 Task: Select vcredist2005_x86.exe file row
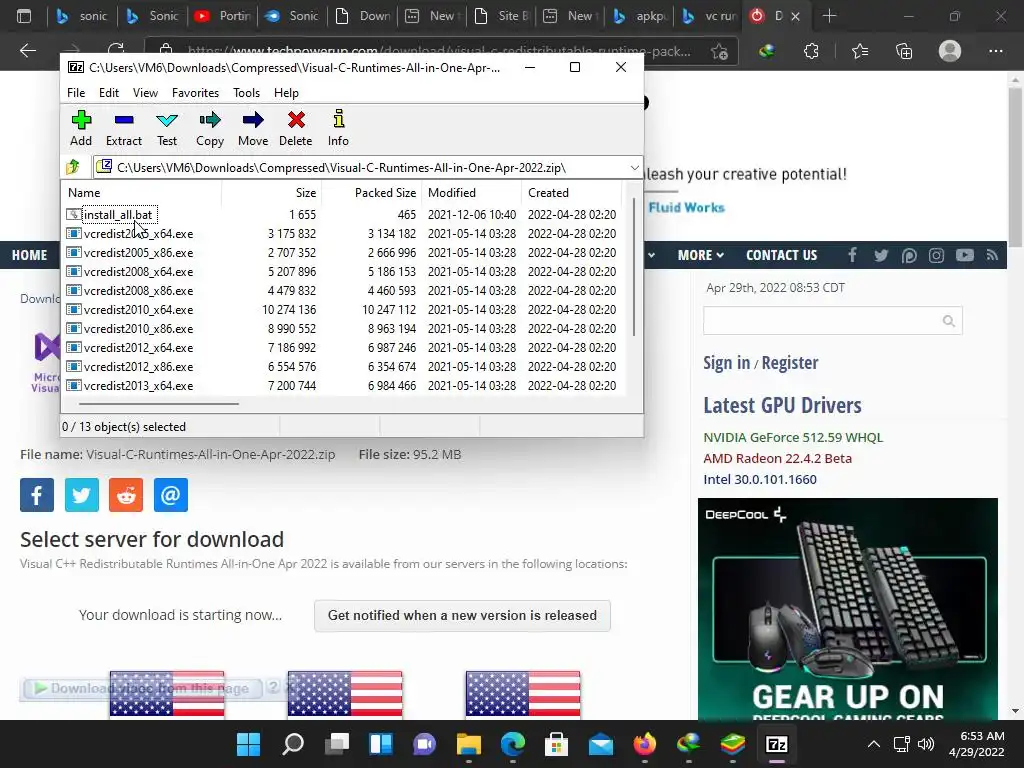click(342, 253)
